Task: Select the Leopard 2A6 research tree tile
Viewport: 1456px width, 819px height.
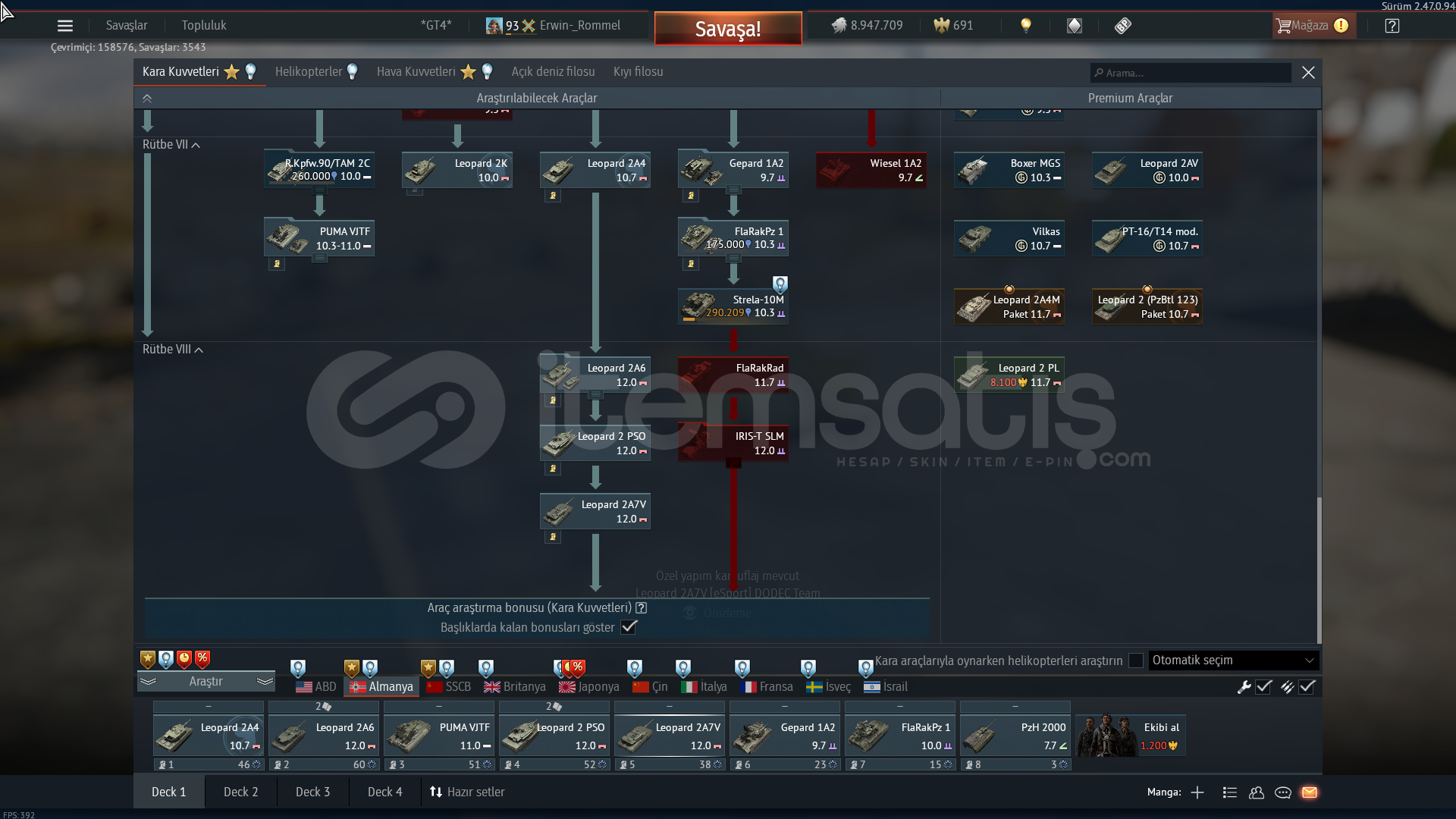Action: tap(595, 375)
